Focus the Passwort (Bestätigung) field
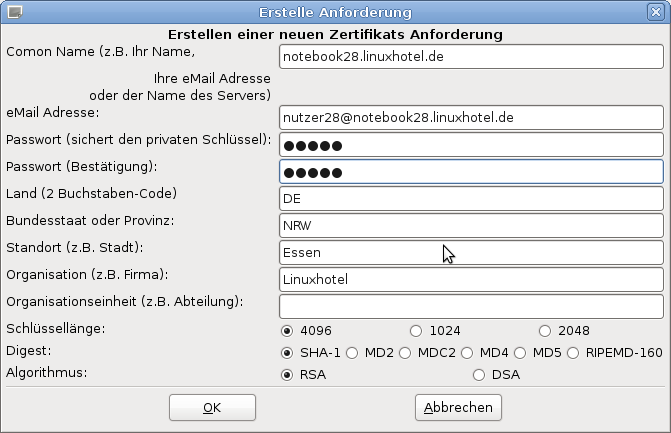Screen dimensions: 671x433 (x=471, y=172)
